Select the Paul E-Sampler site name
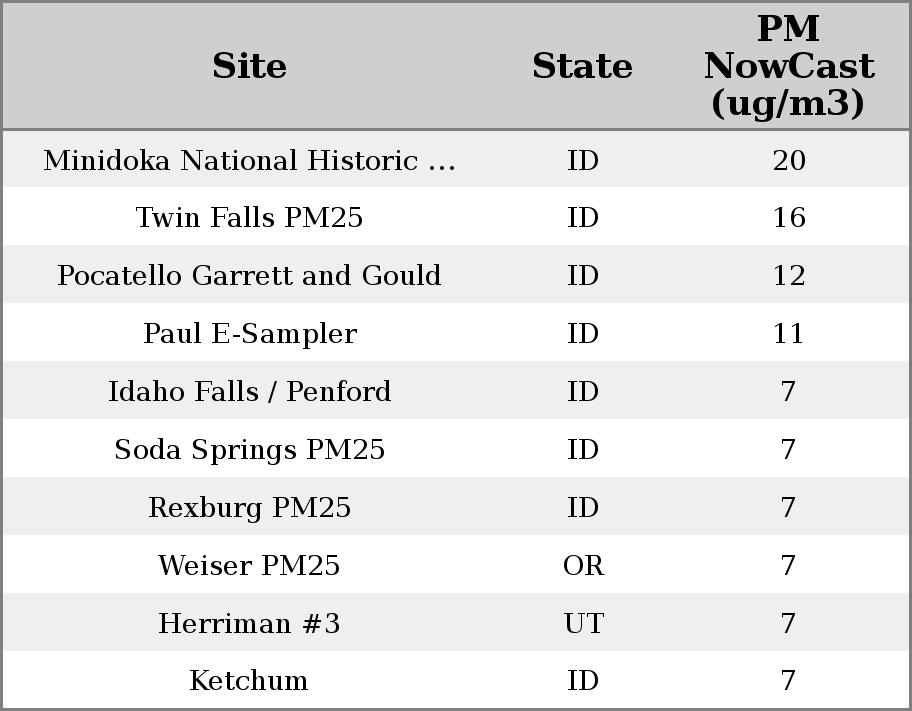 249,334
